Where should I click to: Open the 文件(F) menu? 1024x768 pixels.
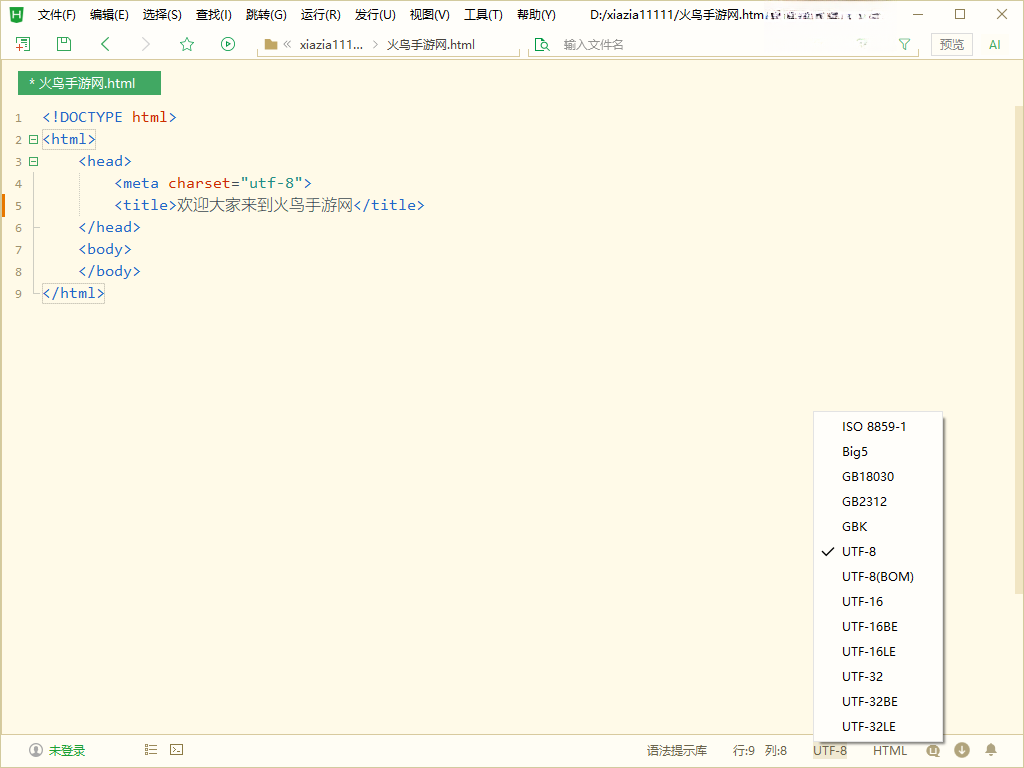(57, 14)
